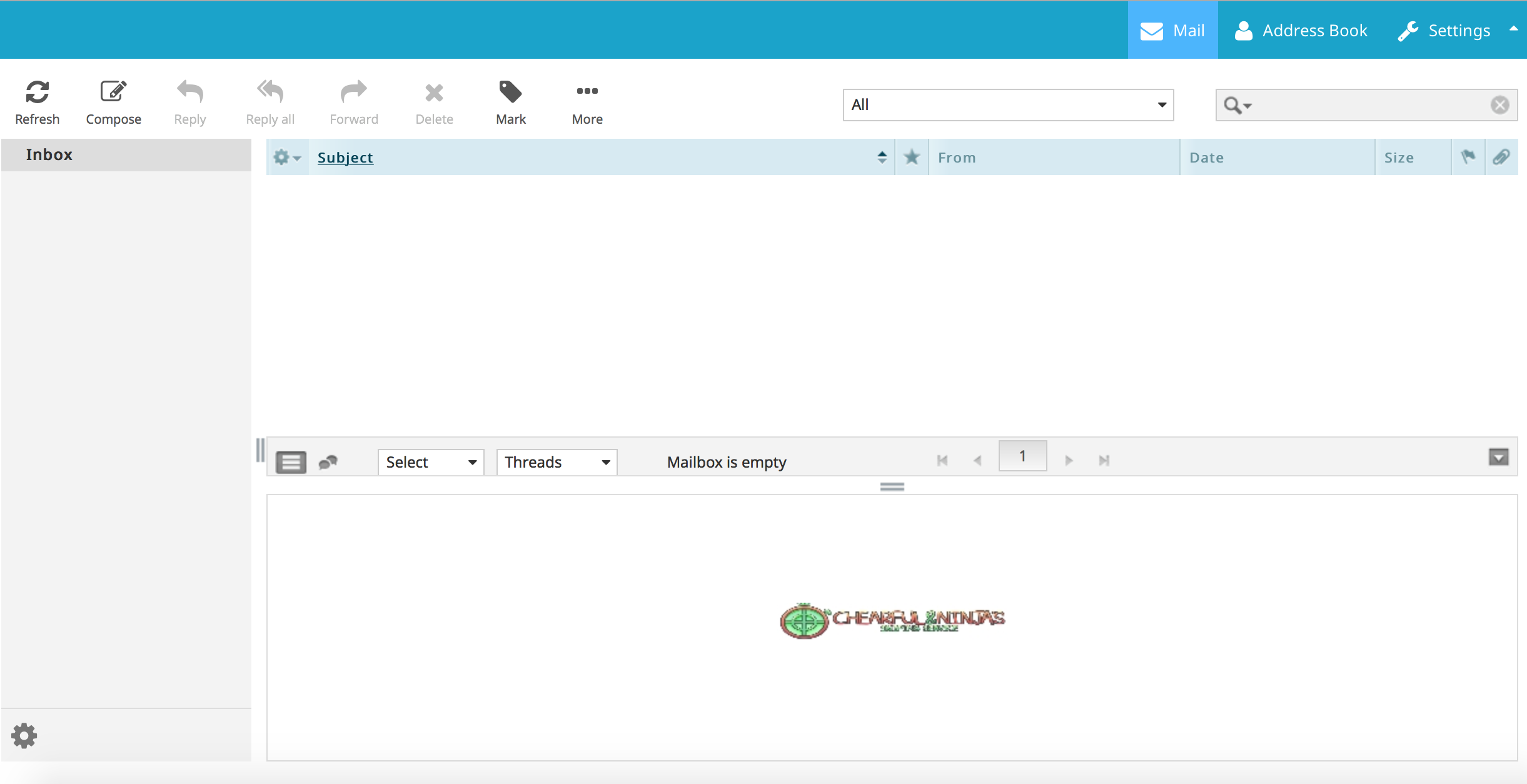This screenshot has width=1527, height=784.
Task: Toggle the preview pane arrow button
Action: click(1498, 457)
